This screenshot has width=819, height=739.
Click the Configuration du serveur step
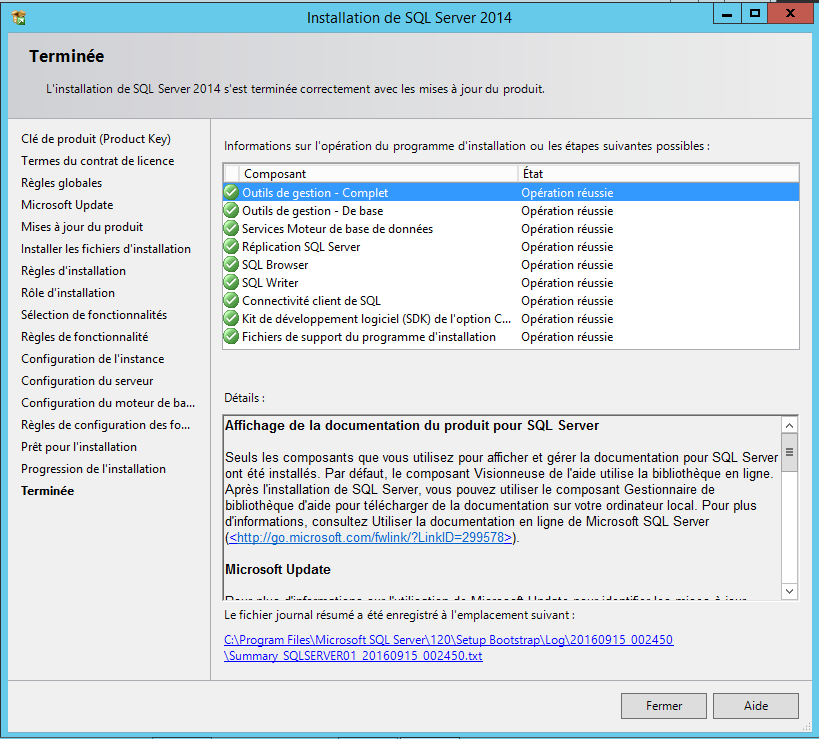click(x=87, y=381)
